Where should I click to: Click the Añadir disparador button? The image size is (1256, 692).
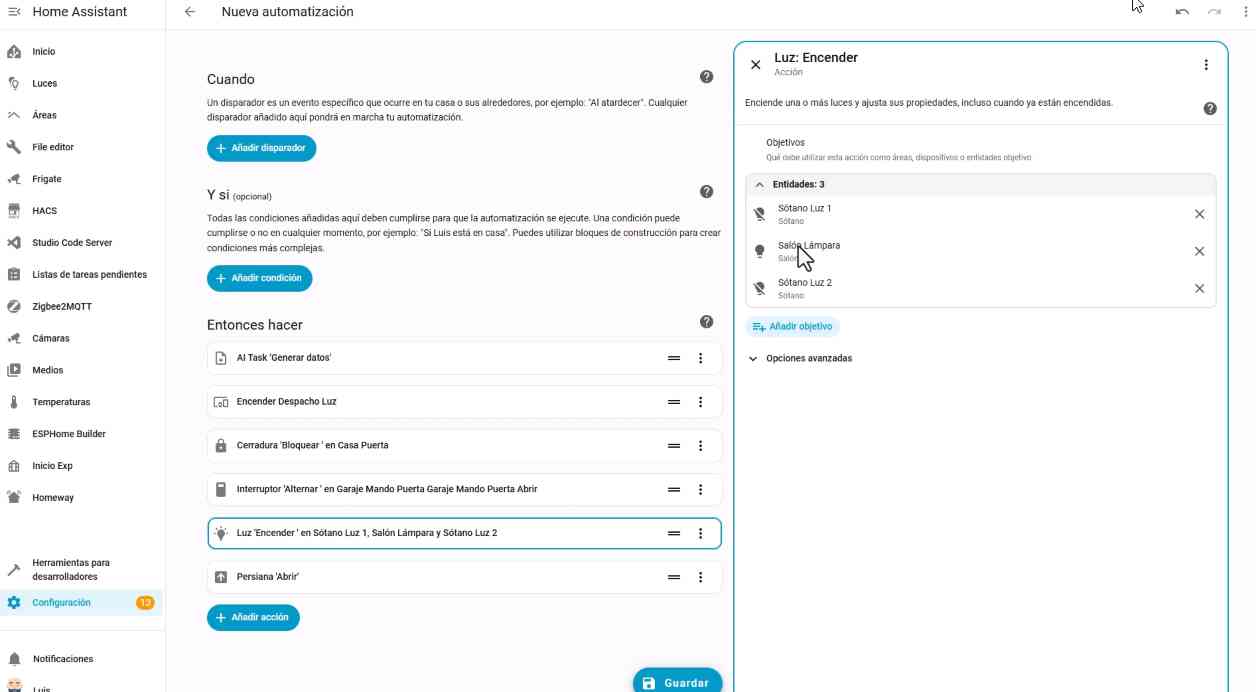[x=262, y=148]
